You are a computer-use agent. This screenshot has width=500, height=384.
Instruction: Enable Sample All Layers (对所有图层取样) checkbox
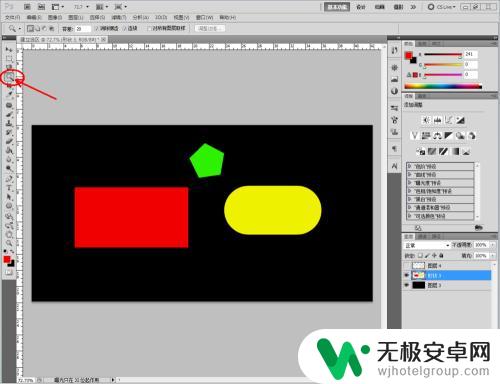click(x=149, y=29)
